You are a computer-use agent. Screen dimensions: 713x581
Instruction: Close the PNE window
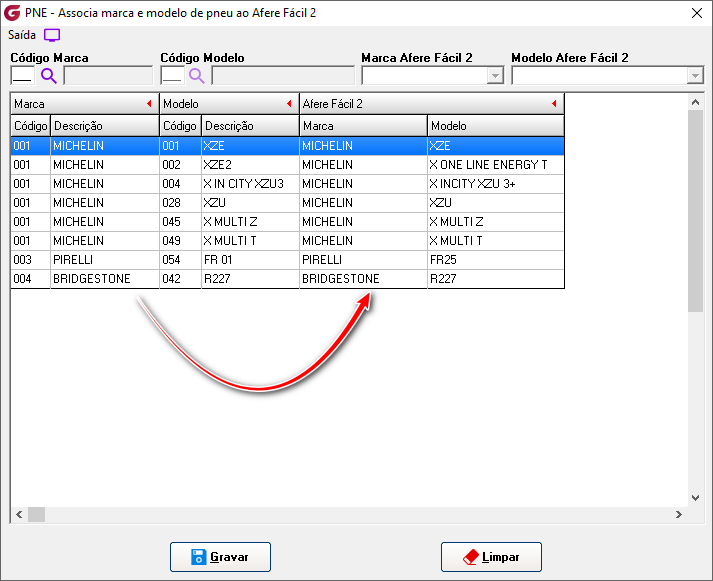click(697, 13)
